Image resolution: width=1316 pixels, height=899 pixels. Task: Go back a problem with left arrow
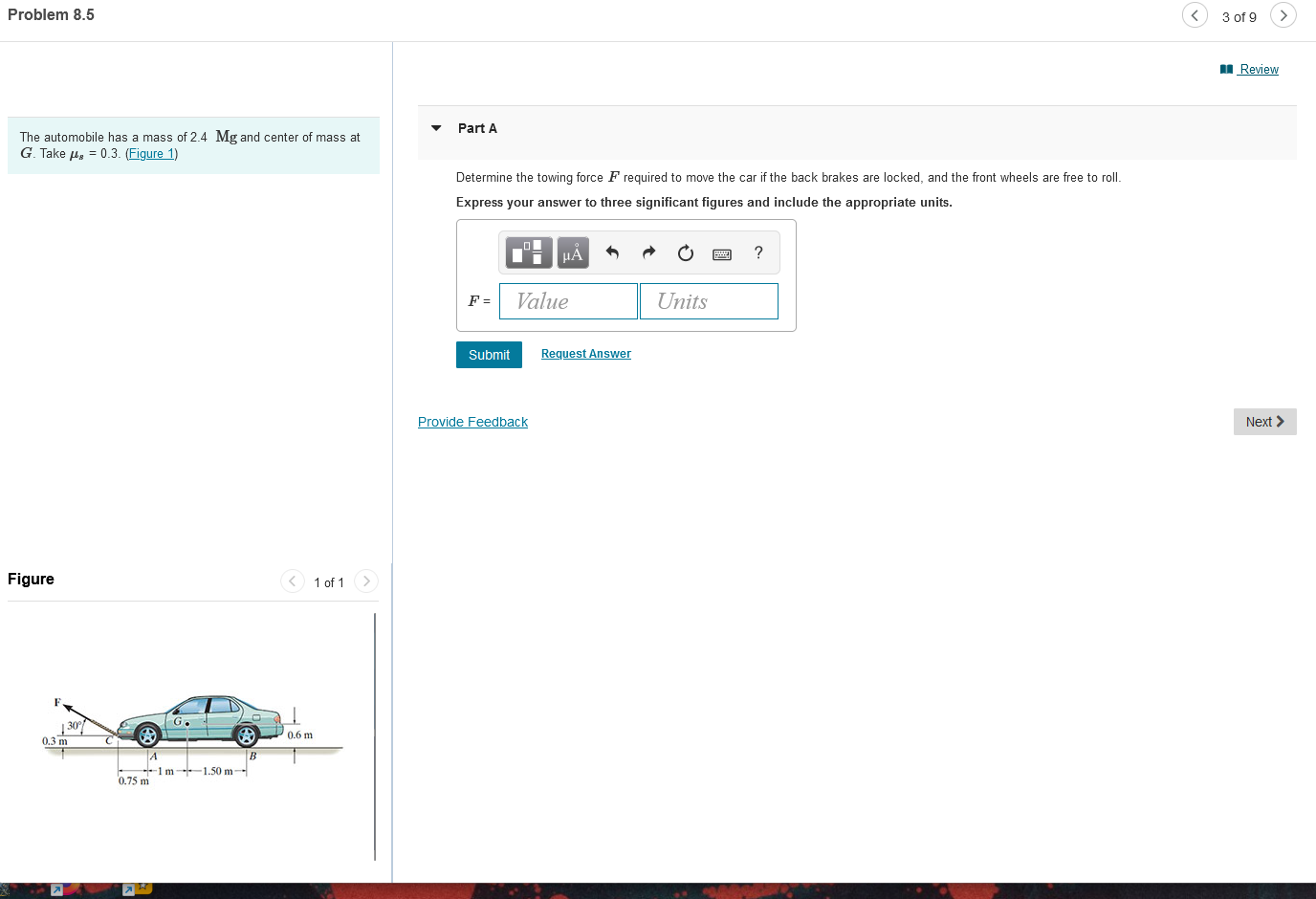(x=1195, y=15)
